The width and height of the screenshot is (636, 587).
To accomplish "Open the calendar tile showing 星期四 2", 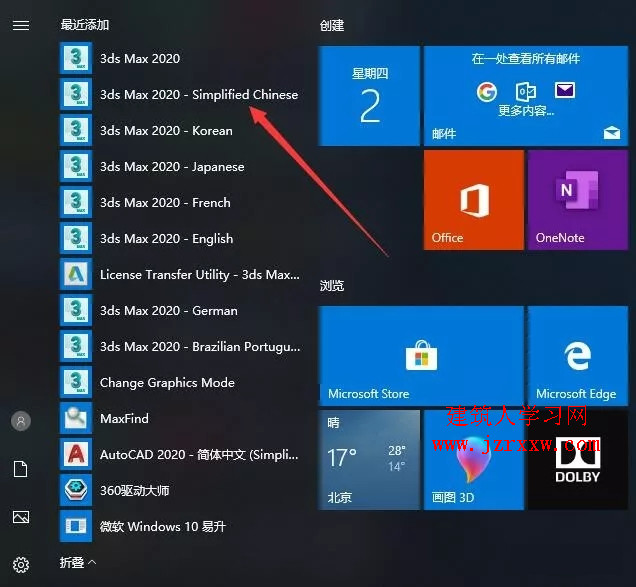I will point(369,96).
